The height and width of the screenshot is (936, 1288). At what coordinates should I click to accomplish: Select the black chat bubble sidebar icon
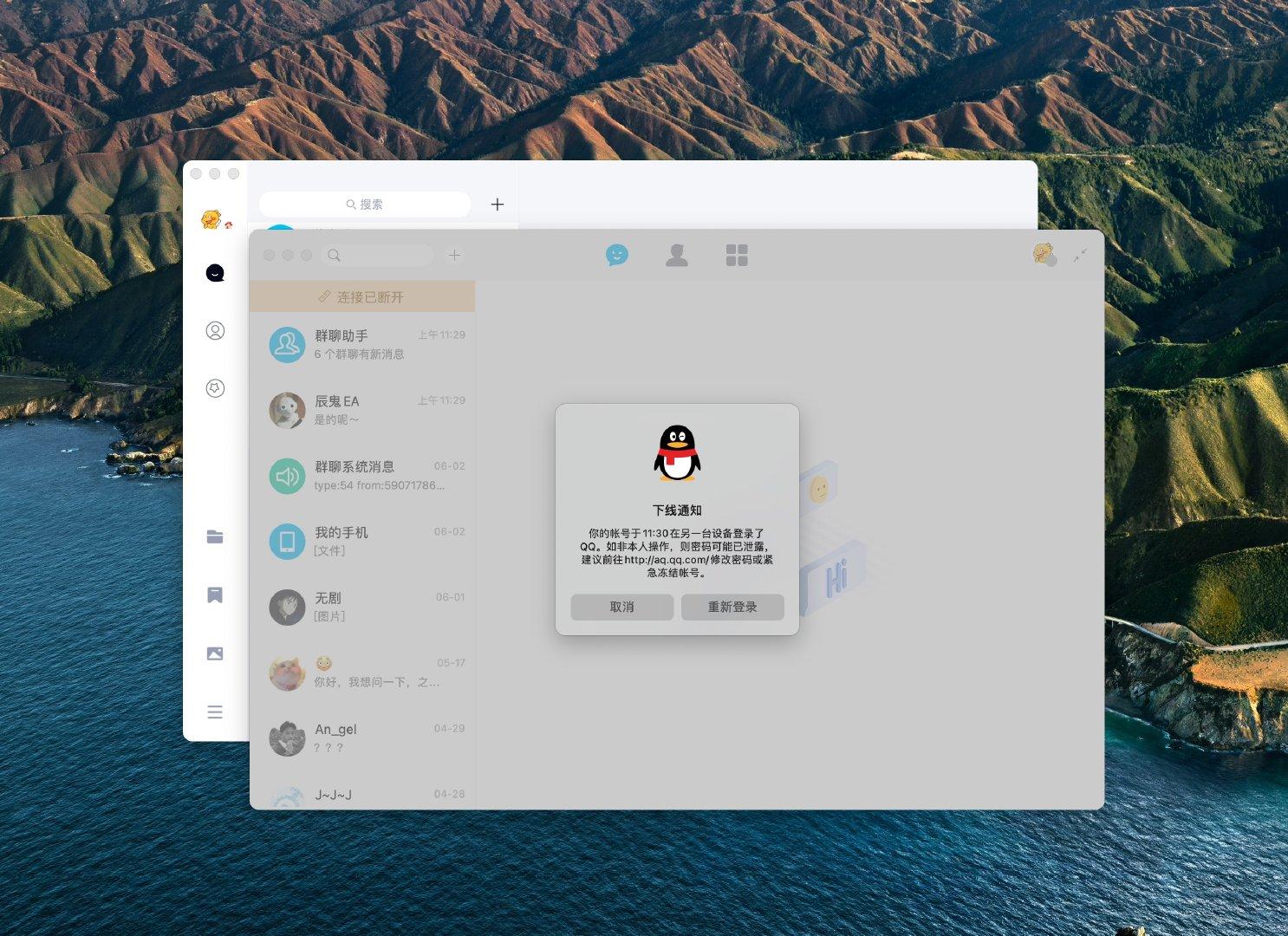click(214, 272)
